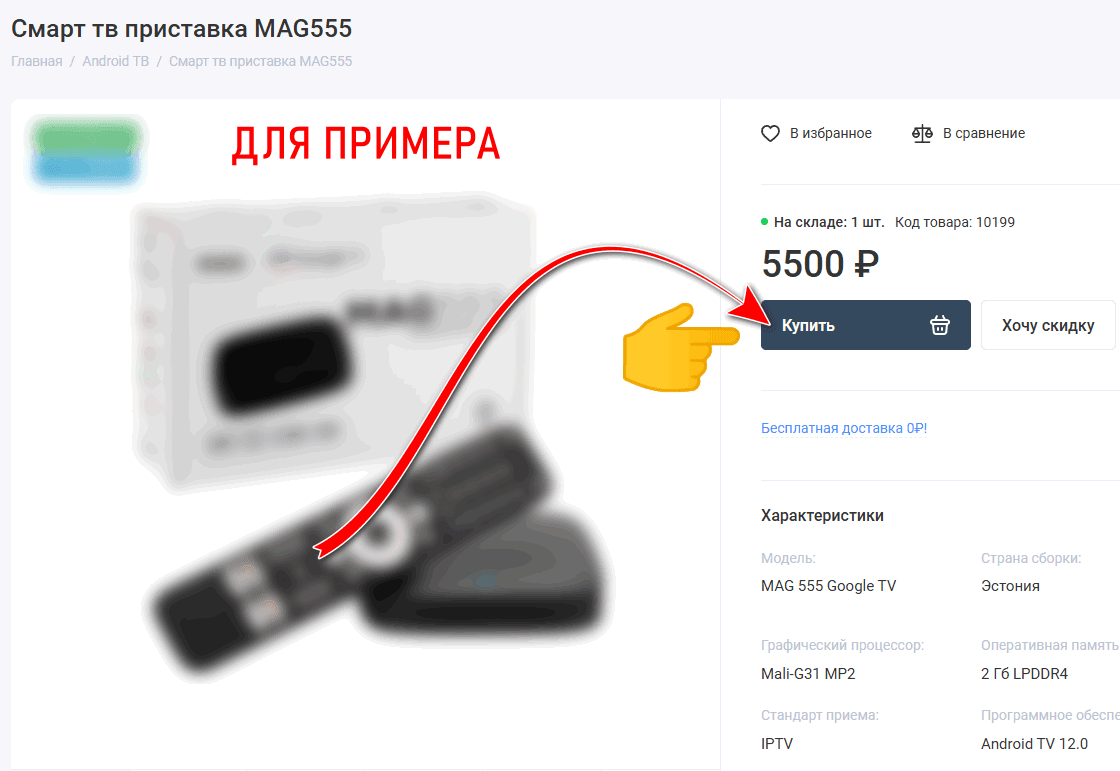Add product via Купить button
Image resolution: width=1120 pixels, height=771 pixels.
coord(865,325)
